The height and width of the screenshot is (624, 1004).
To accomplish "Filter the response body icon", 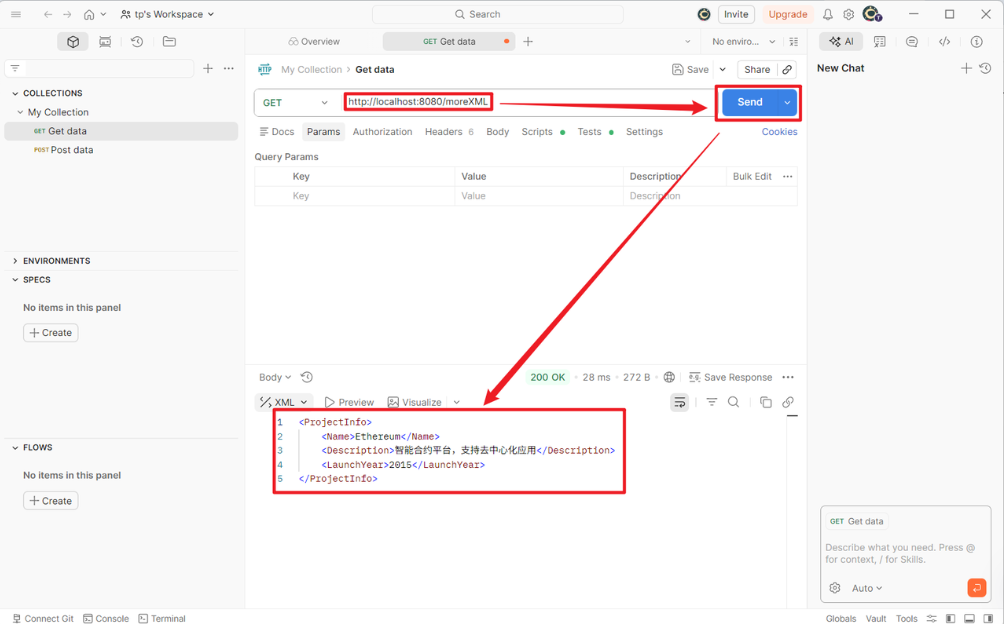I will (711, 402).
